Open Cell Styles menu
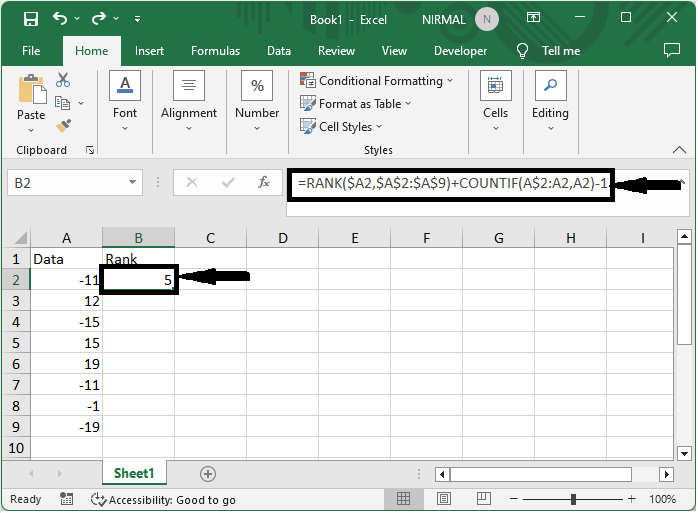 coord(341,127)
